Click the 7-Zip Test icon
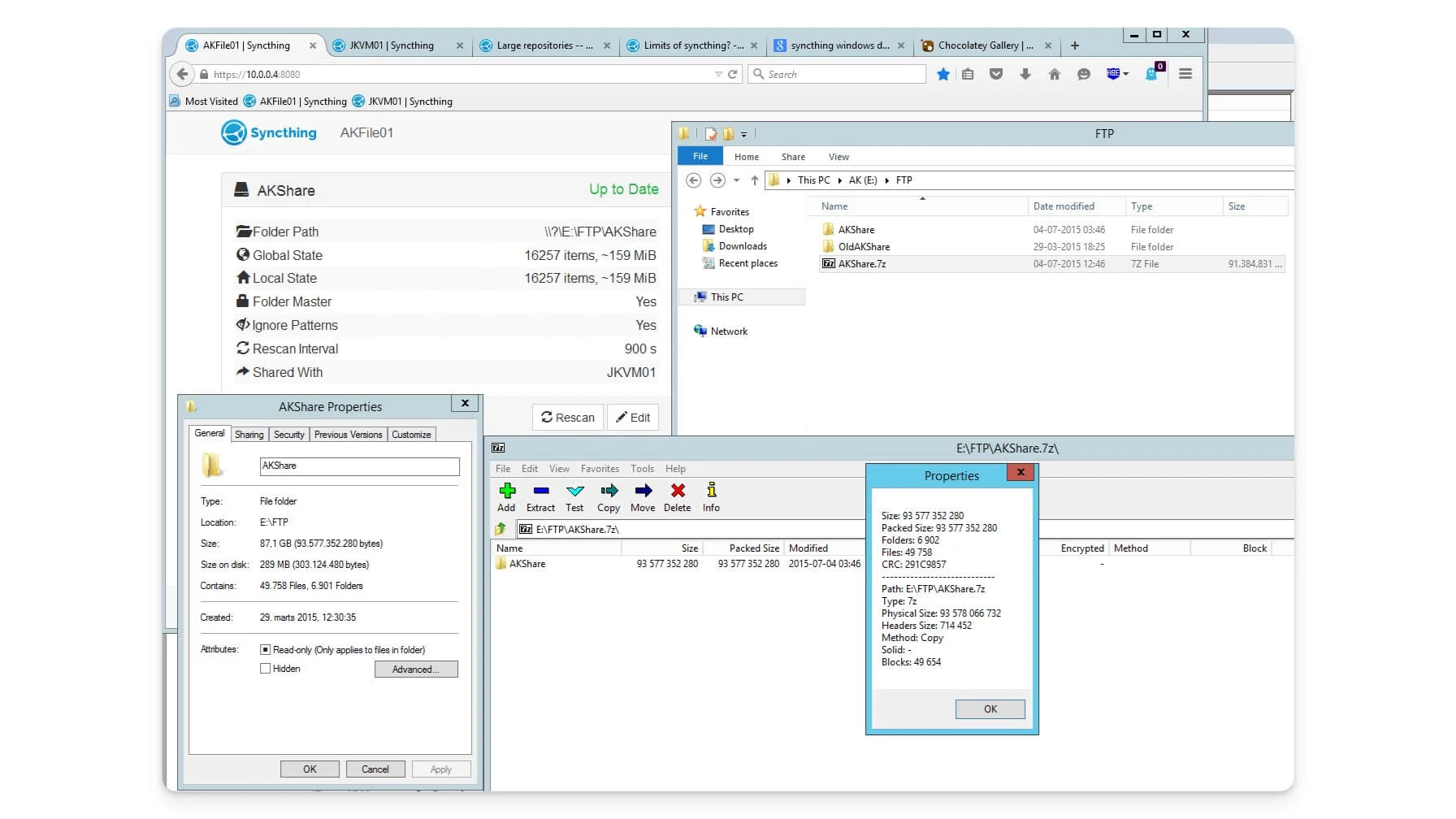The image size is (1456, 819). [x=575, y=491]
